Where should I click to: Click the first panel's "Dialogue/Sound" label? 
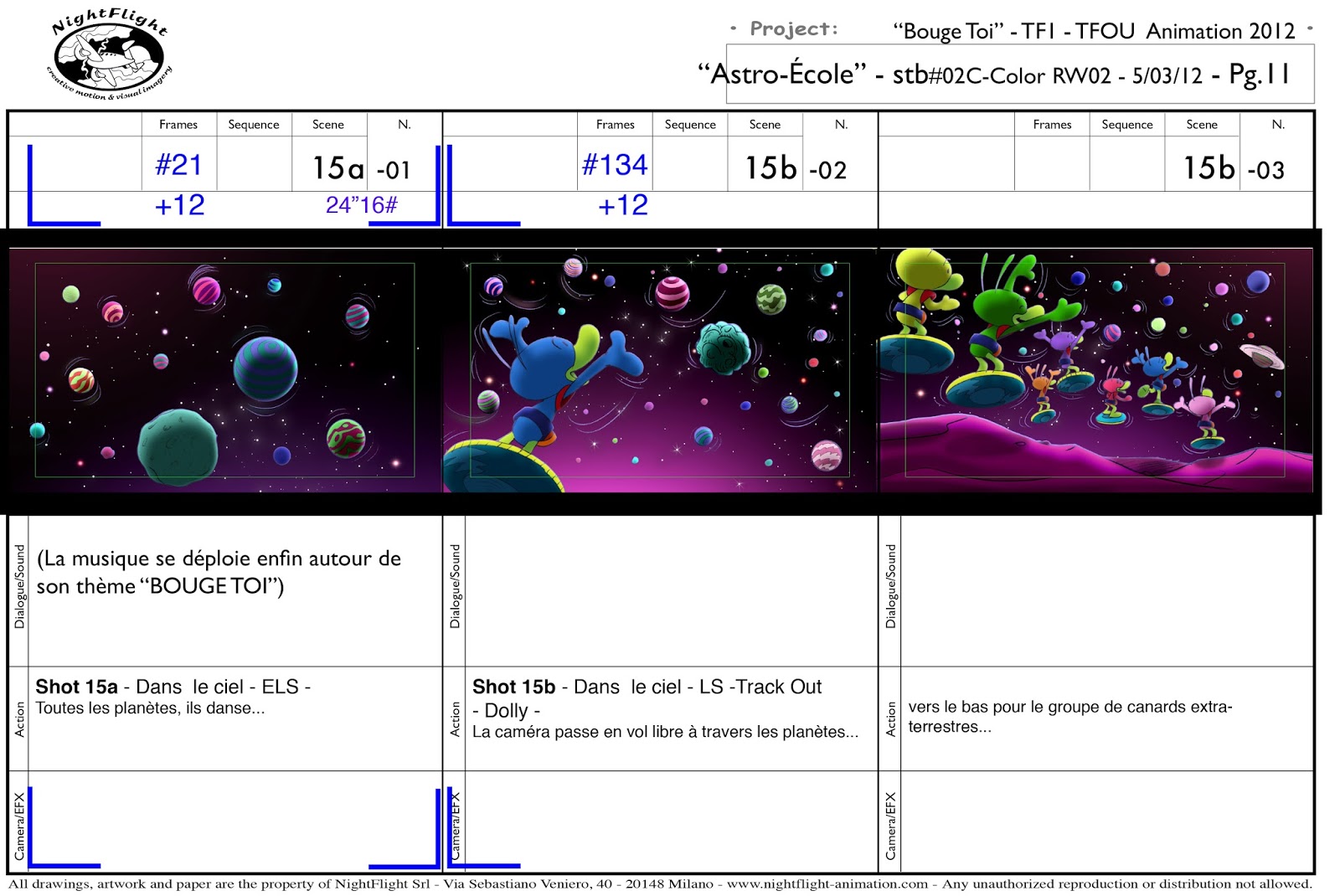19,586
